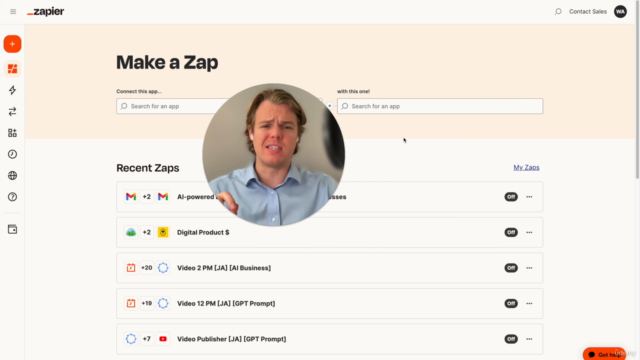This screenshot has width=640, height=360.
Task: Open the Help question mark icon
Action: (12, 197)
